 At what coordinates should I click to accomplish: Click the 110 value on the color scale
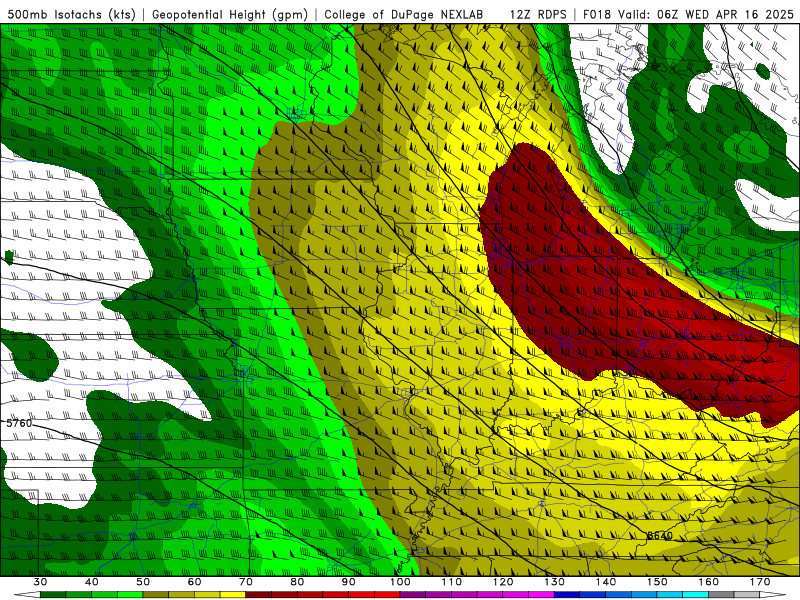(452, 582)
